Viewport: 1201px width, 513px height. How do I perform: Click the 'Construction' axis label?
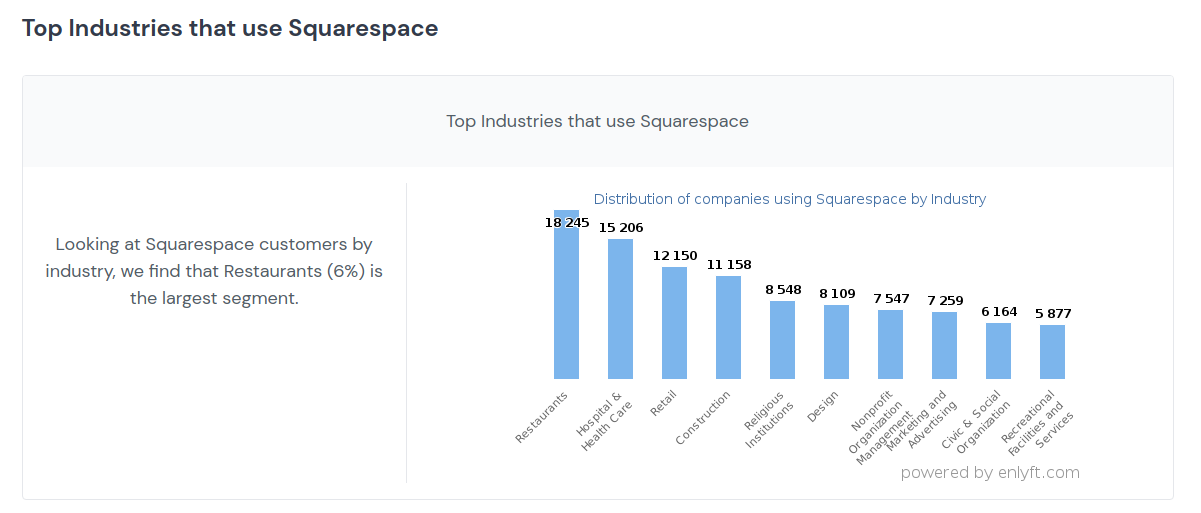pyautogui.click(x=703, y=417)
